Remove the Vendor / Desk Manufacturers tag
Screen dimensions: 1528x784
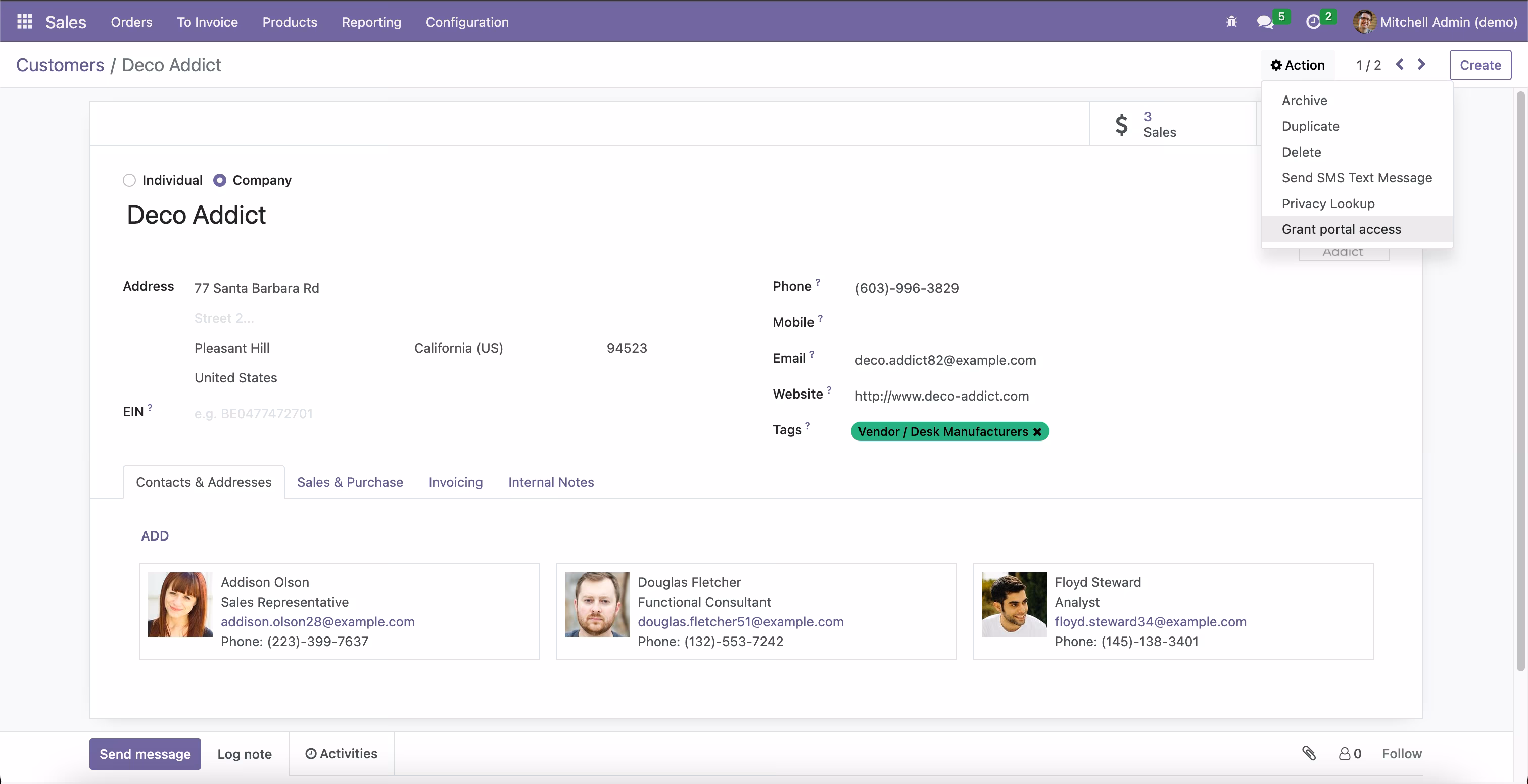pos(1037,432)
